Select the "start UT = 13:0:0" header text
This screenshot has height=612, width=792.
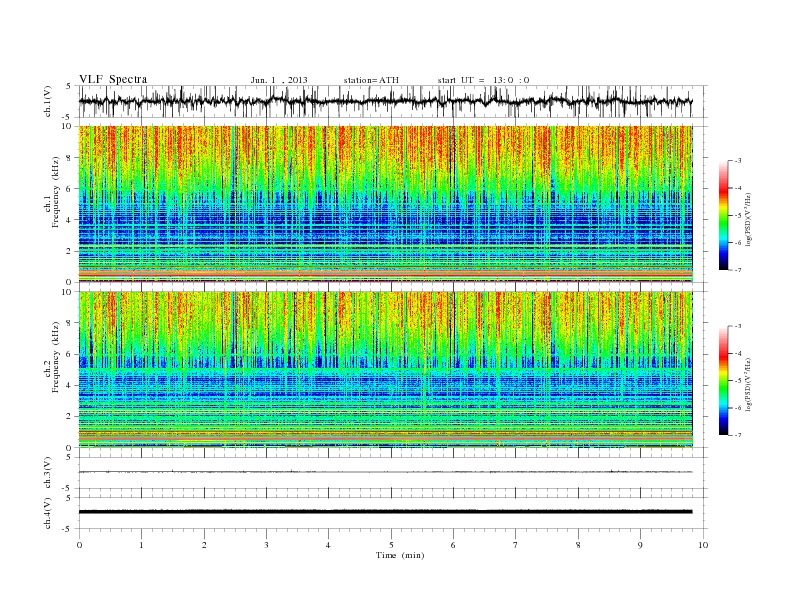(x=483, y=80)
